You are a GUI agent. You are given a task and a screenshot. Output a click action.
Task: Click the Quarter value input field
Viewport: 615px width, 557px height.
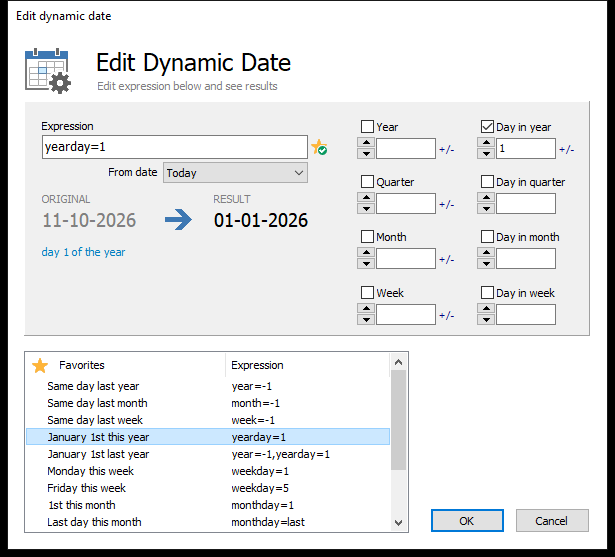click(406, 203)
